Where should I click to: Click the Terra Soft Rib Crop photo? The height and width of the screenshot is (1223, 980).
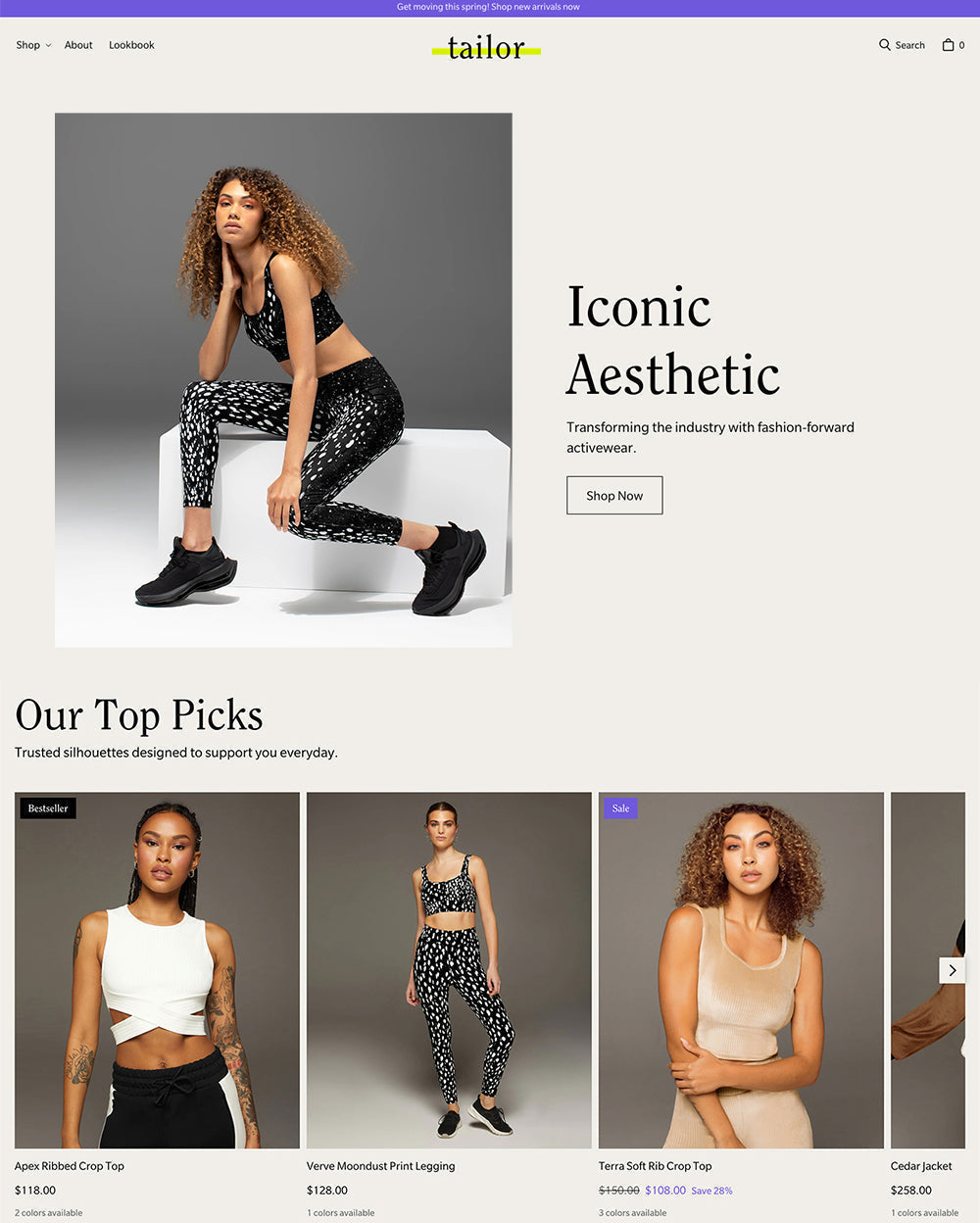pos(741,970)
